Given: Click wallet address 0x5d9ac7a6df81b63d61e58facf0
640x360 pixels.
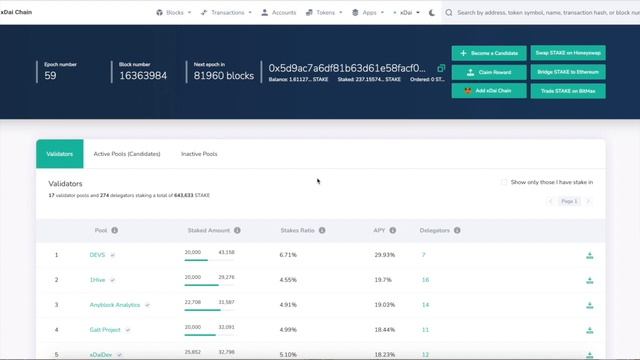Looking at the screenshot, I should [347, 68].
